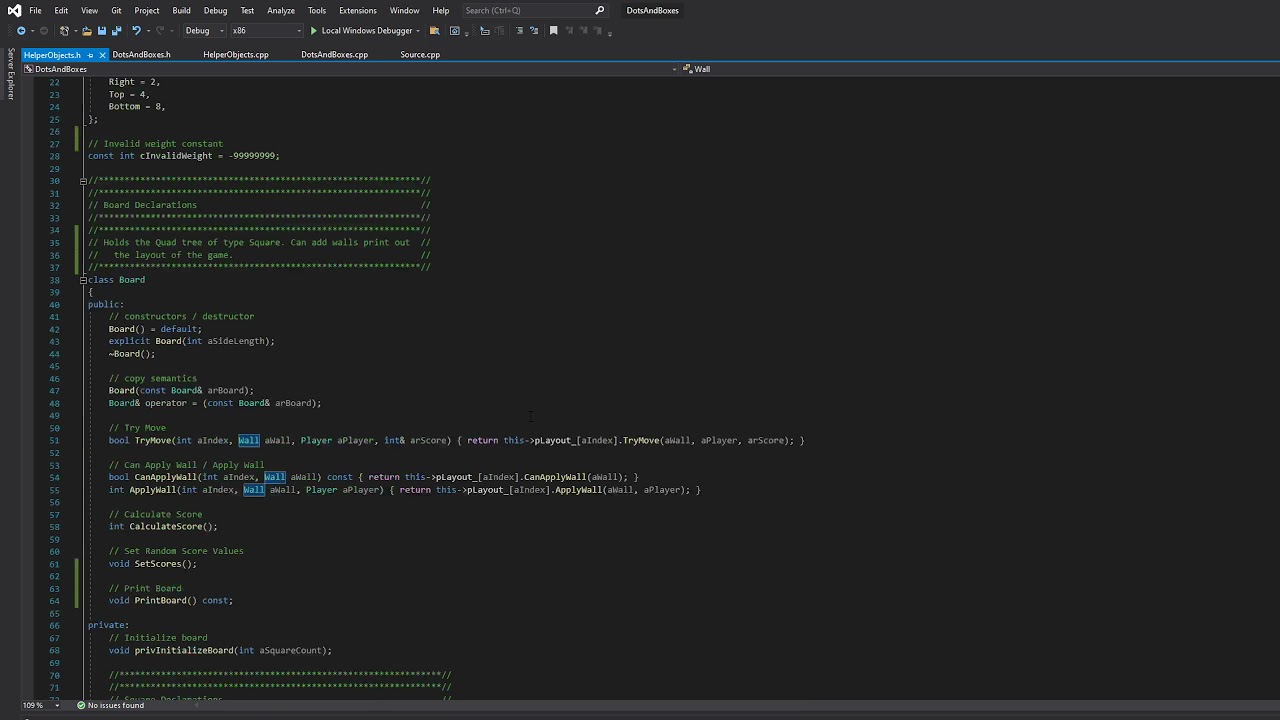Viewport: 1280px width, 720px height.
Task: Click the ApplyWall function name on line 55
Action: point(153,490)
